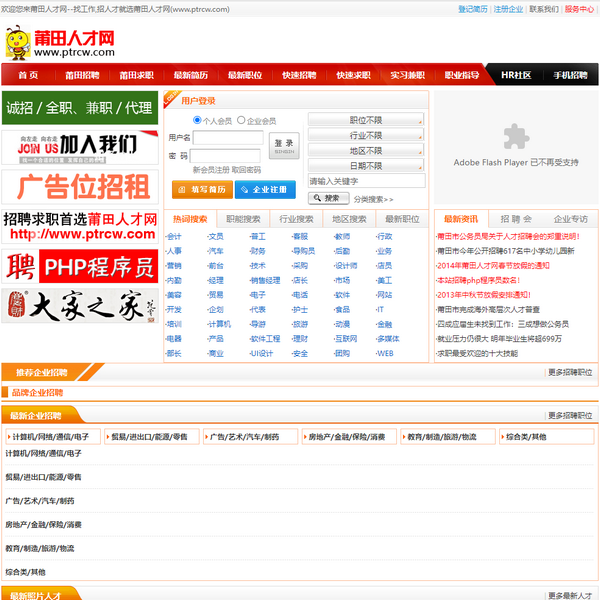Expand the 行业不限 dropdown
This screenshot has height=600, width=600.
click(366, 135)
